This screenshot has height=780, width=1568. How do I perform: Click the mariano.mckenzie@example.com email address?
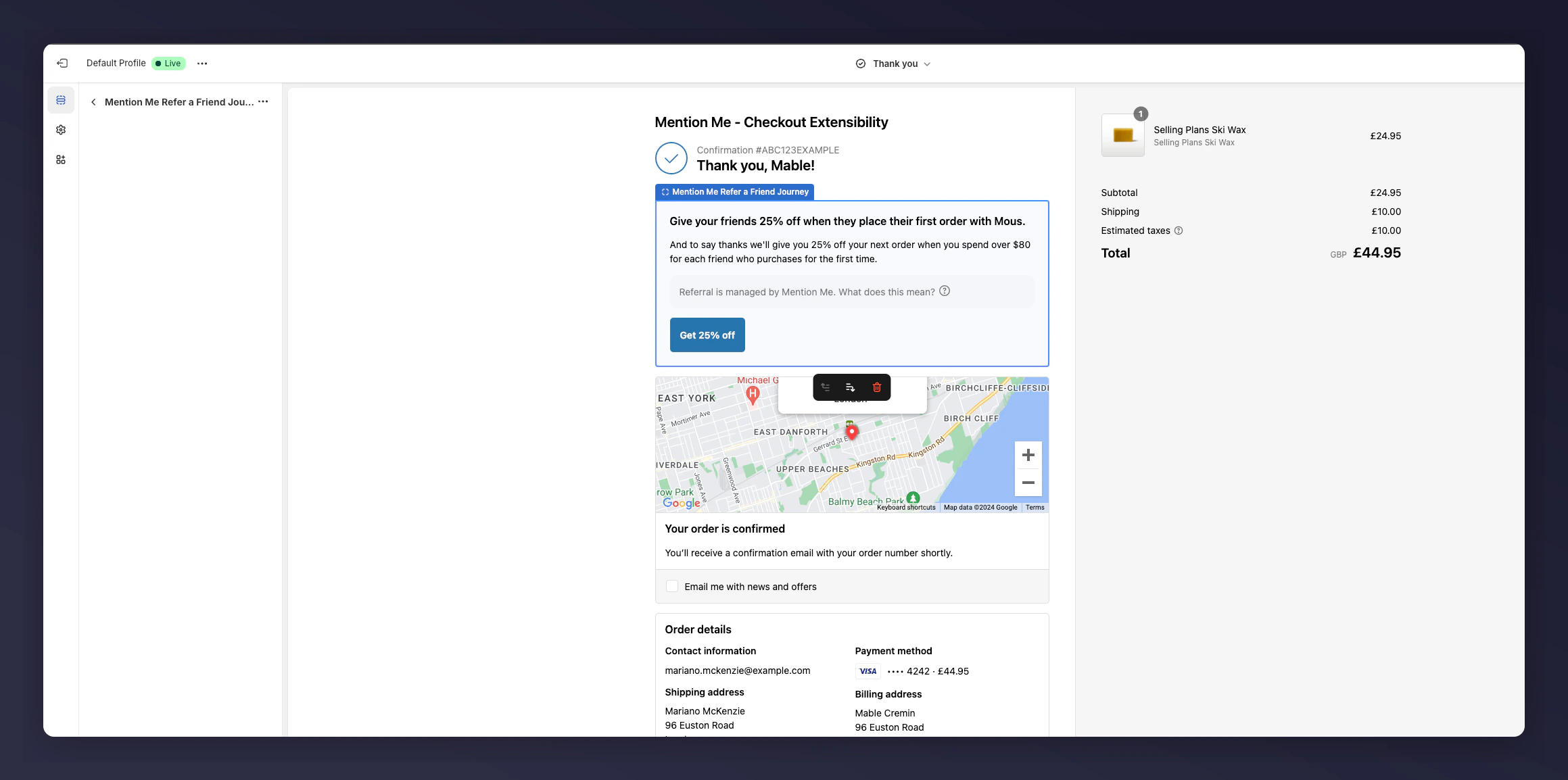[x=738, y=671]
